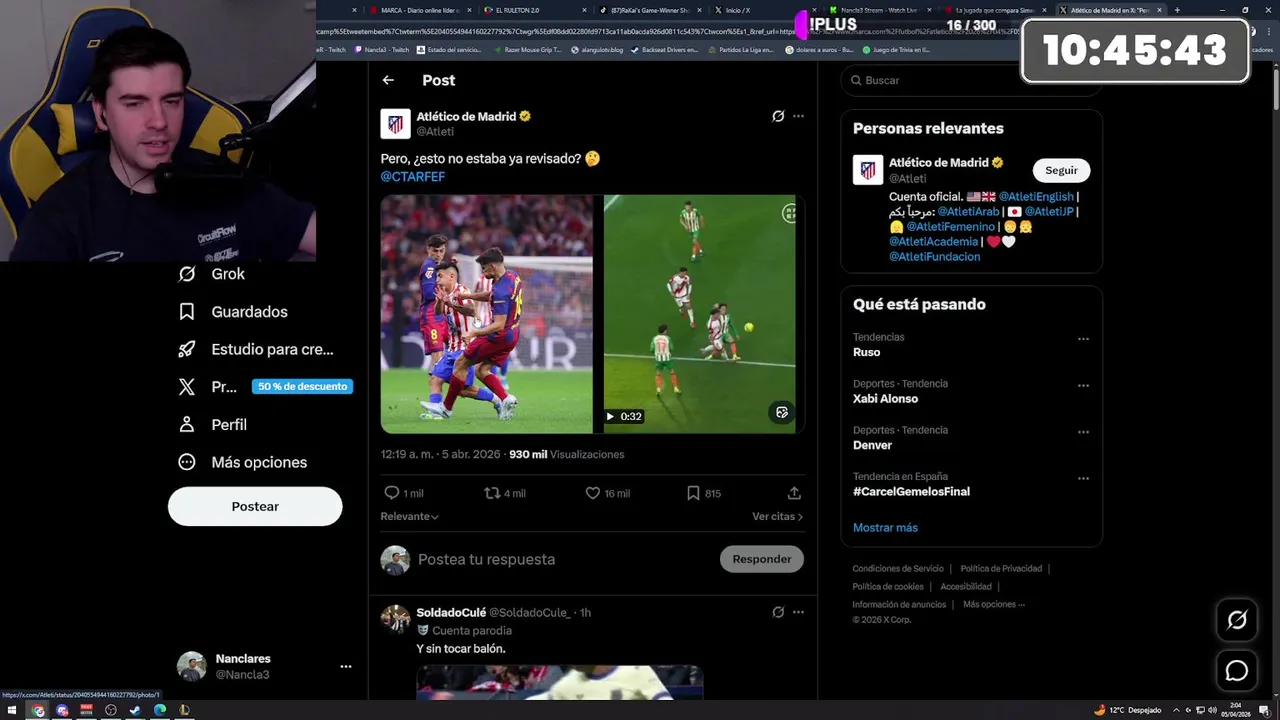Open Grok from the sidebar

click(x=212, y=274)
